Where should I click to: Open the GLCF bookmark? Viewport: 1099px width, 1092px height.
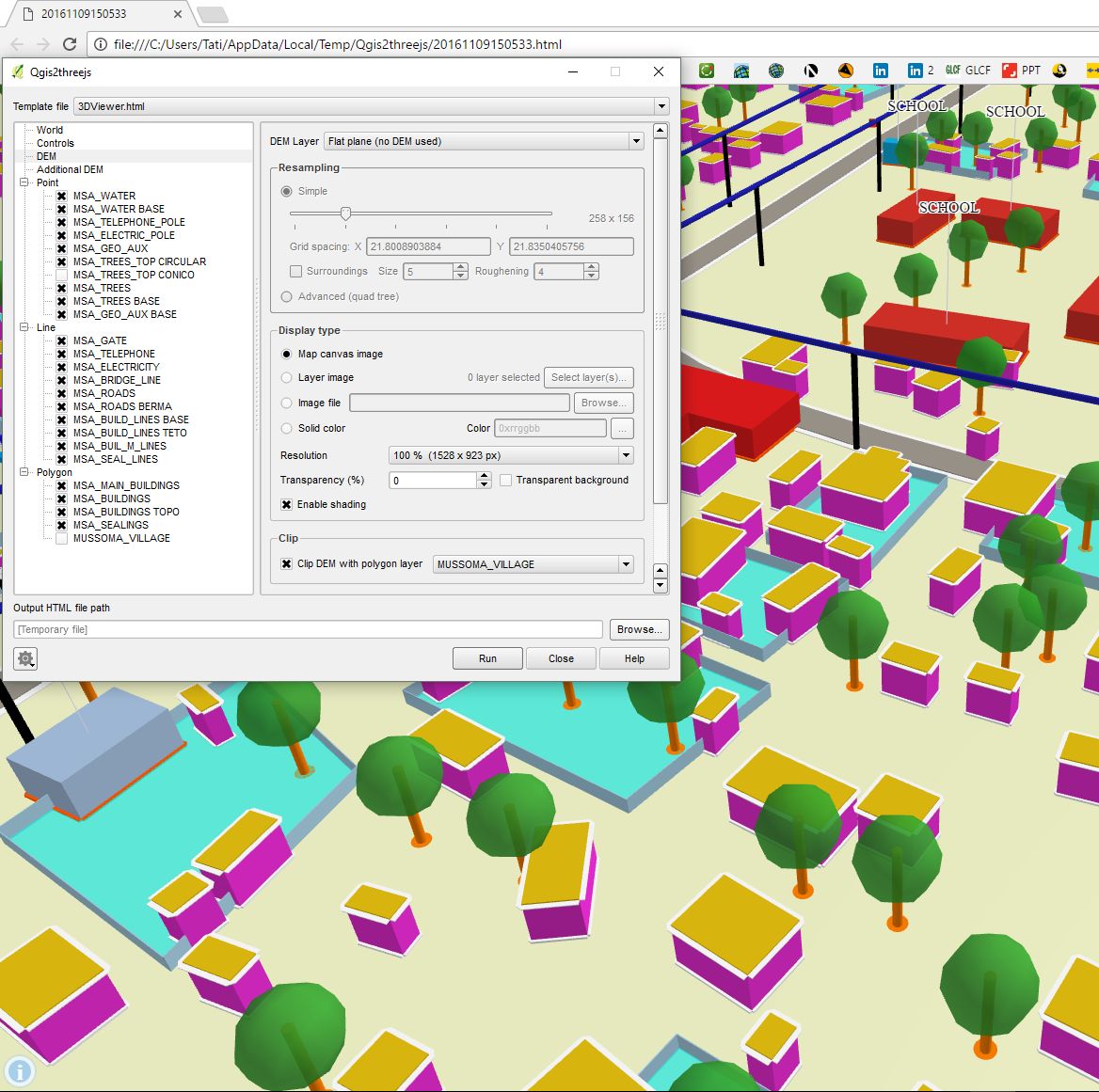pos(968,70)
